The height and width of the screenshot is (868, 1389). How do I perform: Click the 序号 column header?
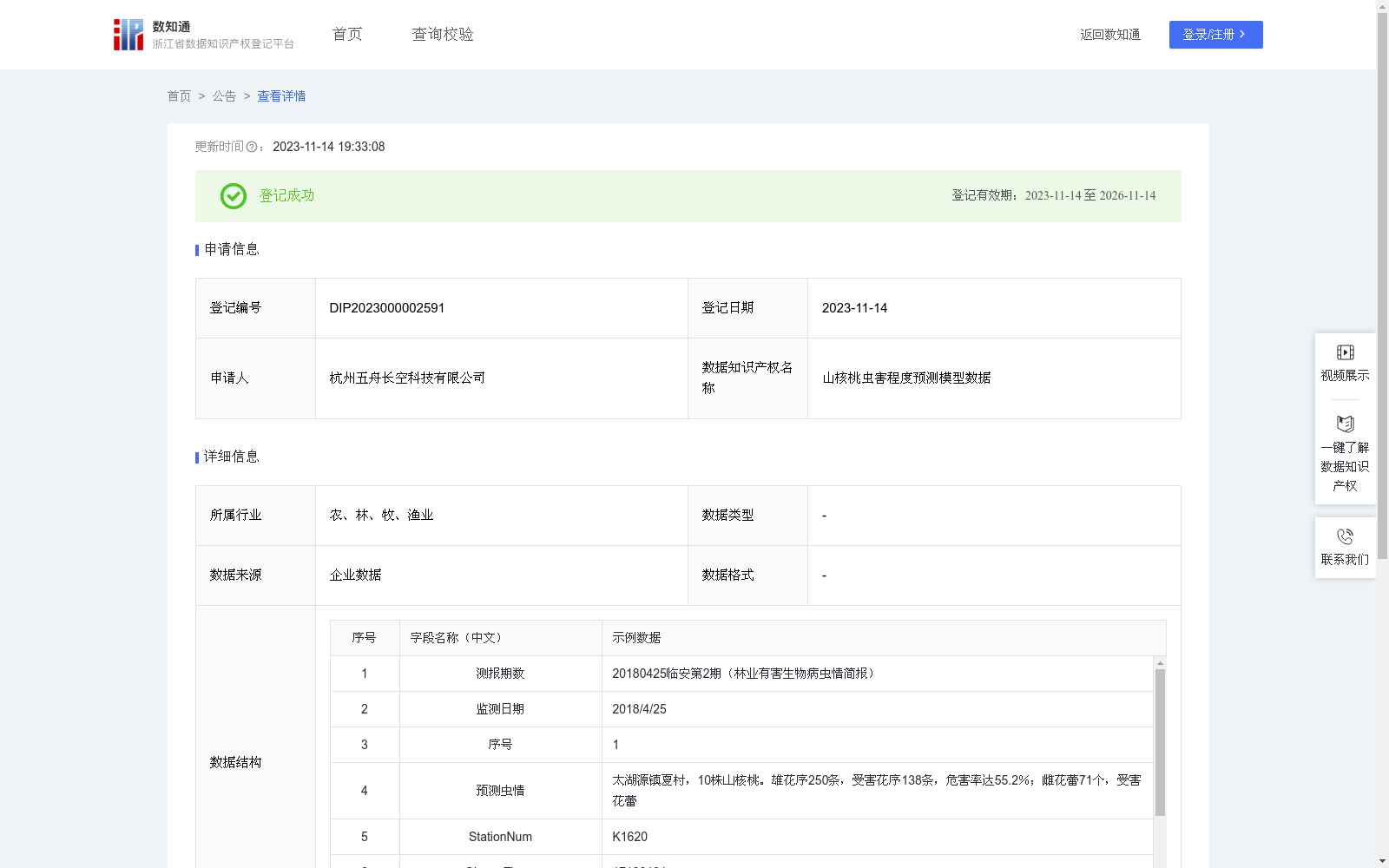[364, 638]
